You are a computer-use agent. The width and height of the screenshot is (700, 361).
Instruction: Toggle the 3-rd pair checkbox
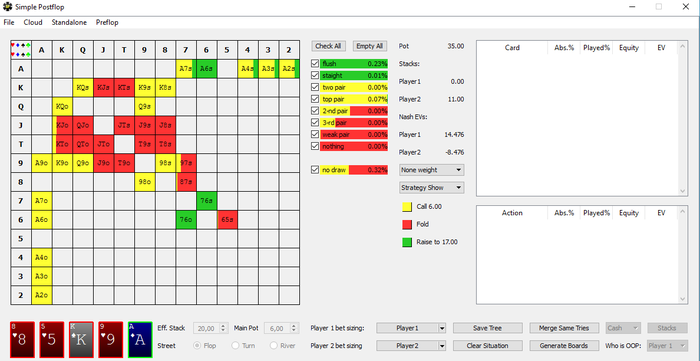coord(315,123)
